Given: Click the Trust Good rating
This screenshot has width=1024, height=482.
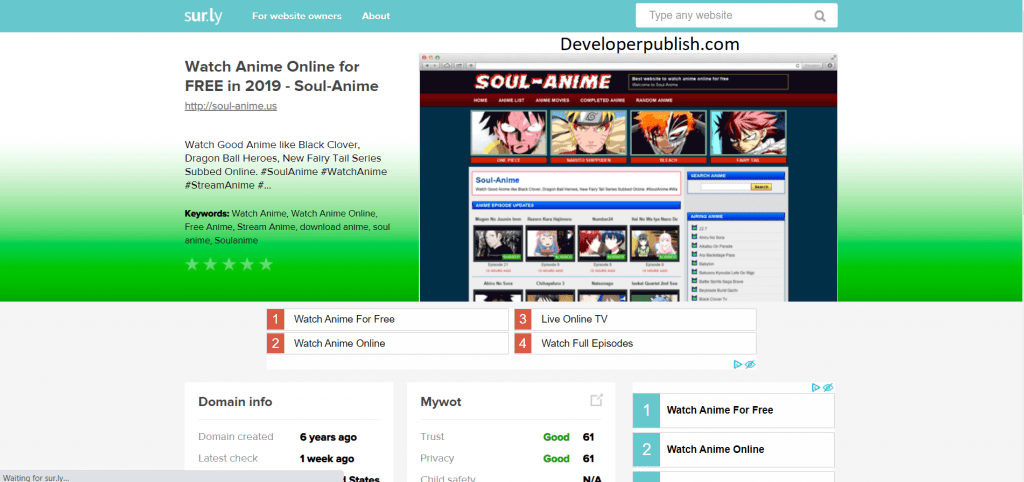Looking at the screenshot, I should coord(556,437).
